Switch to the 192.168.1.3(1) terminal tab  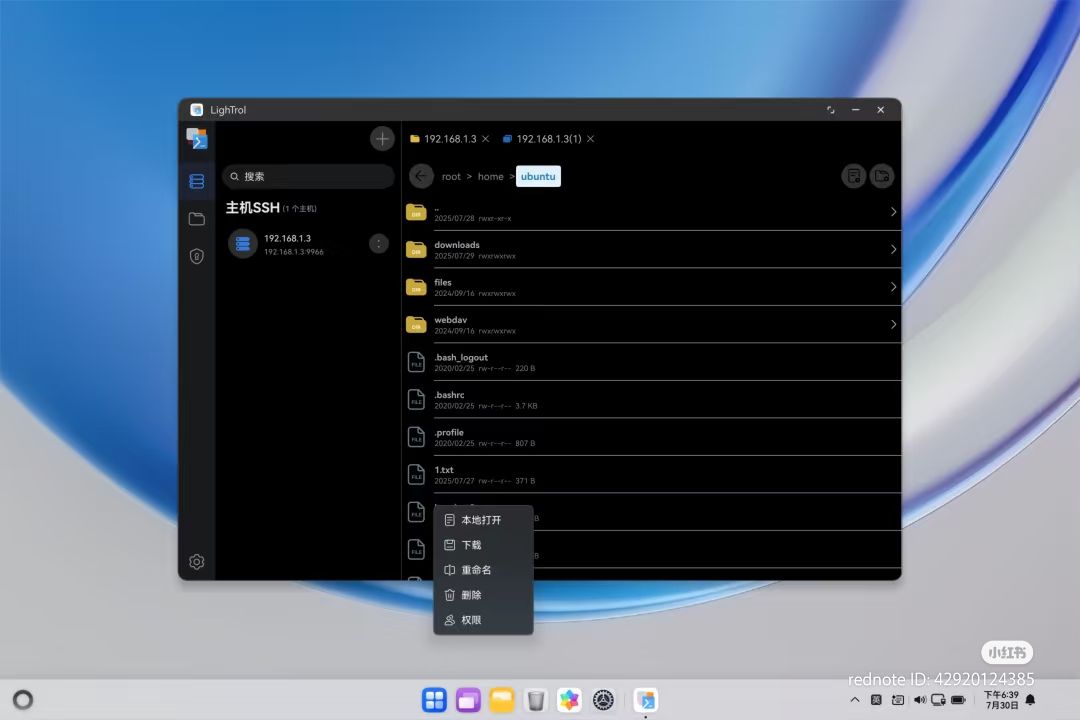tap(542, 139)
